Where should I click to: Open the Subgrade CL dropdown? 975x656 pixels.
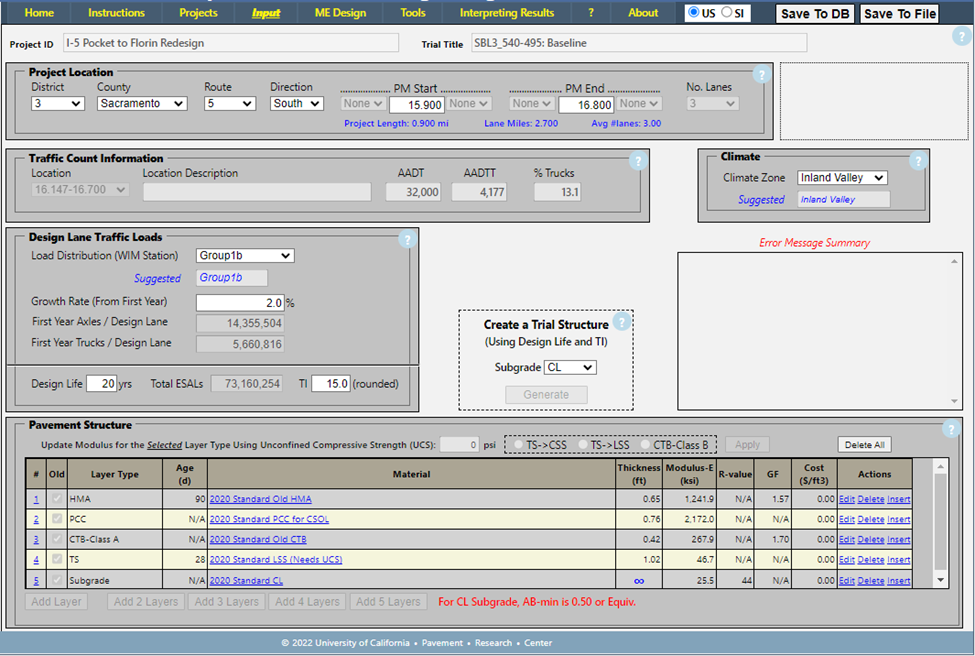pyautogui.click(x=570, y=367)
